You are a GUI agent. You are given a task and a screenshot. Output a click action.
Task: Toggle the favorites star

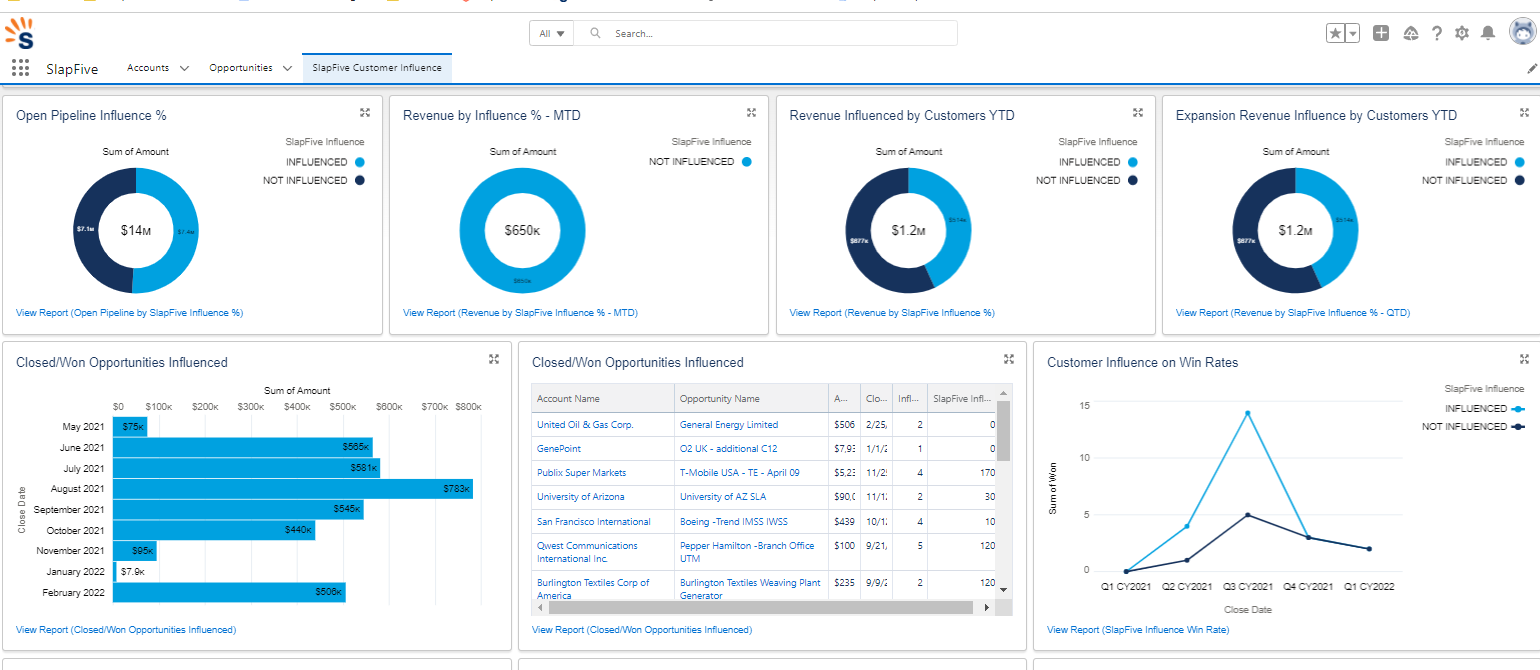click(x=1334, y=32)
